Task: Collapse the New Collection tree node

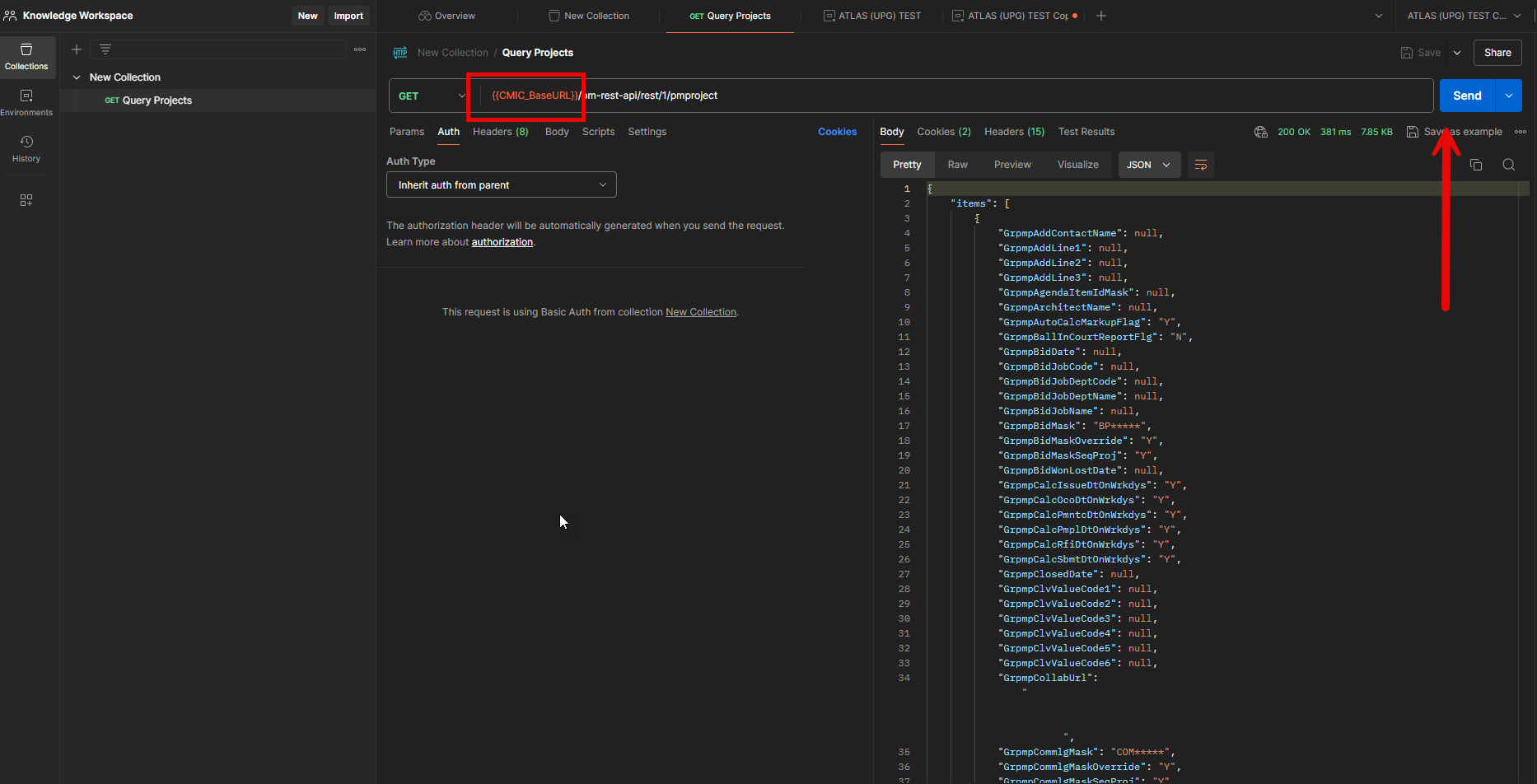Action: tap(77, 77)
